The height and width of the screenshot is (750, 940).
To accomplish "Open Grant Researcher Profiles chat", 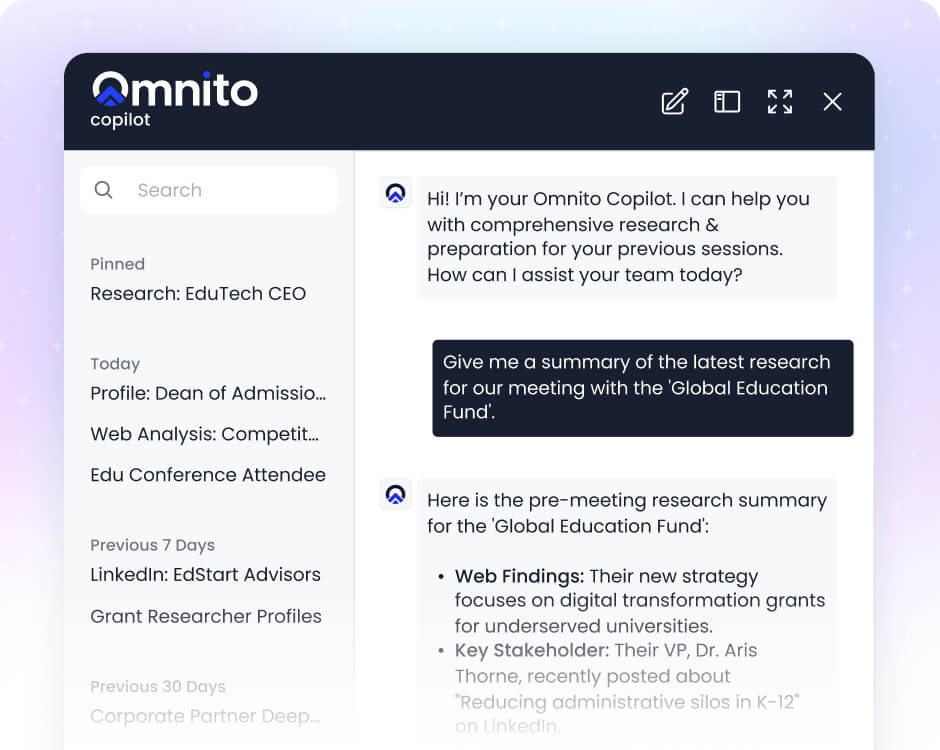I will point(206,616).
